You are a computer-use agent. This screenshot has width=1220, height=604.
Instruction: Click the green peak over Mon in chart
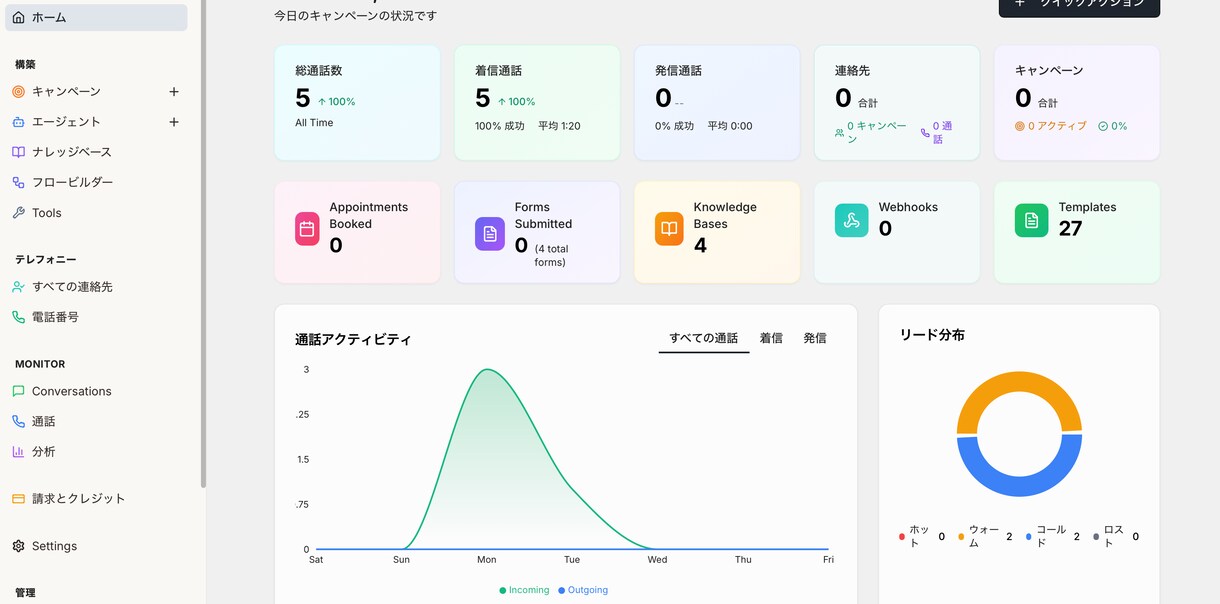487,371
